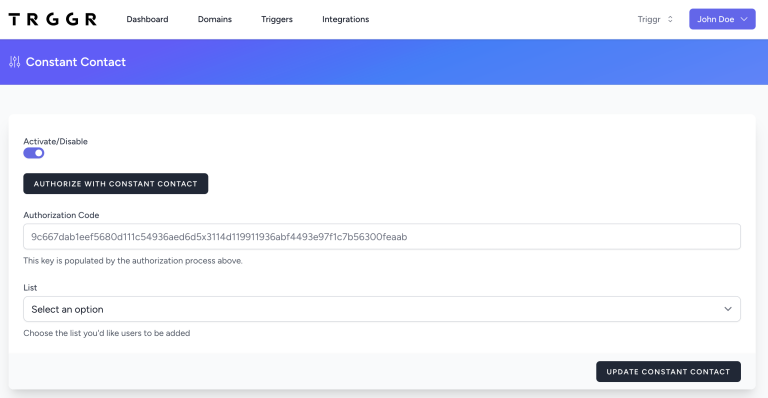Navigate to Integrations
Screen dimensions: 768x398
coord(345,19)
